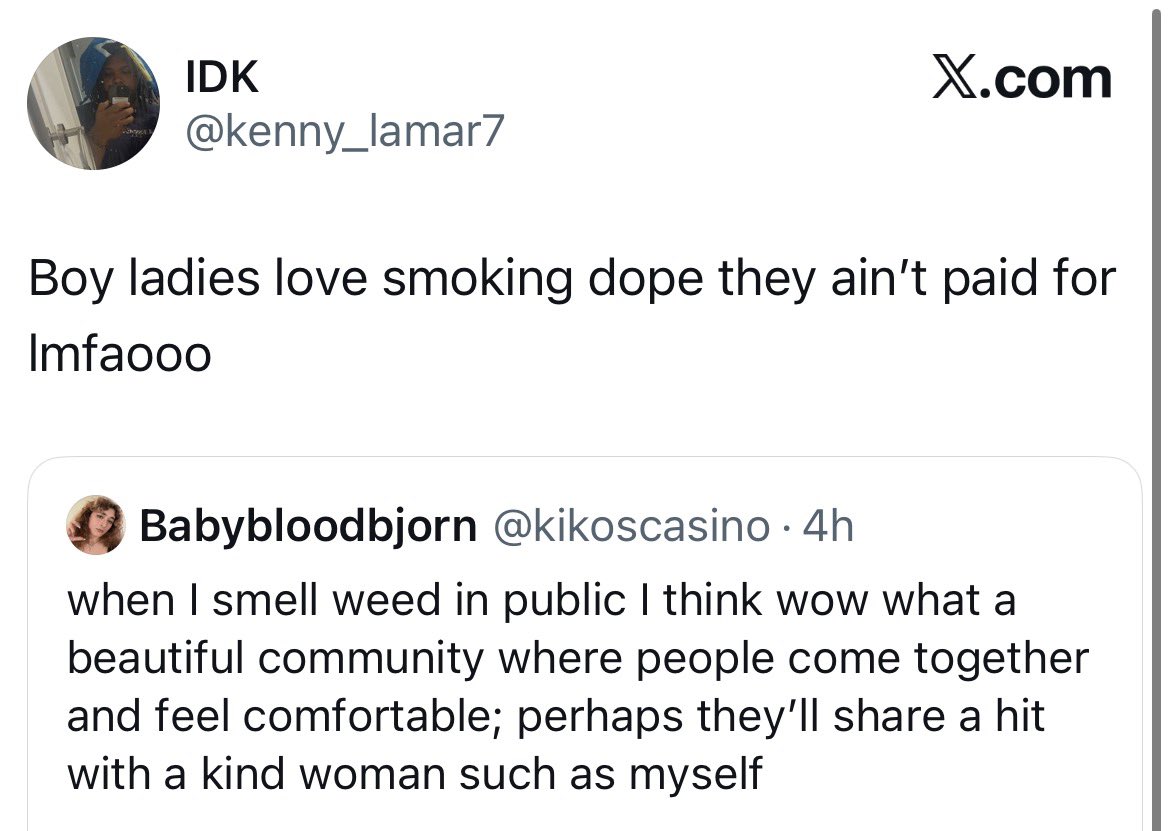The width and height of the screenshot is (1170, 831).
Task: Click the X logo in the watermark
Action: click(x=954, y=79)
